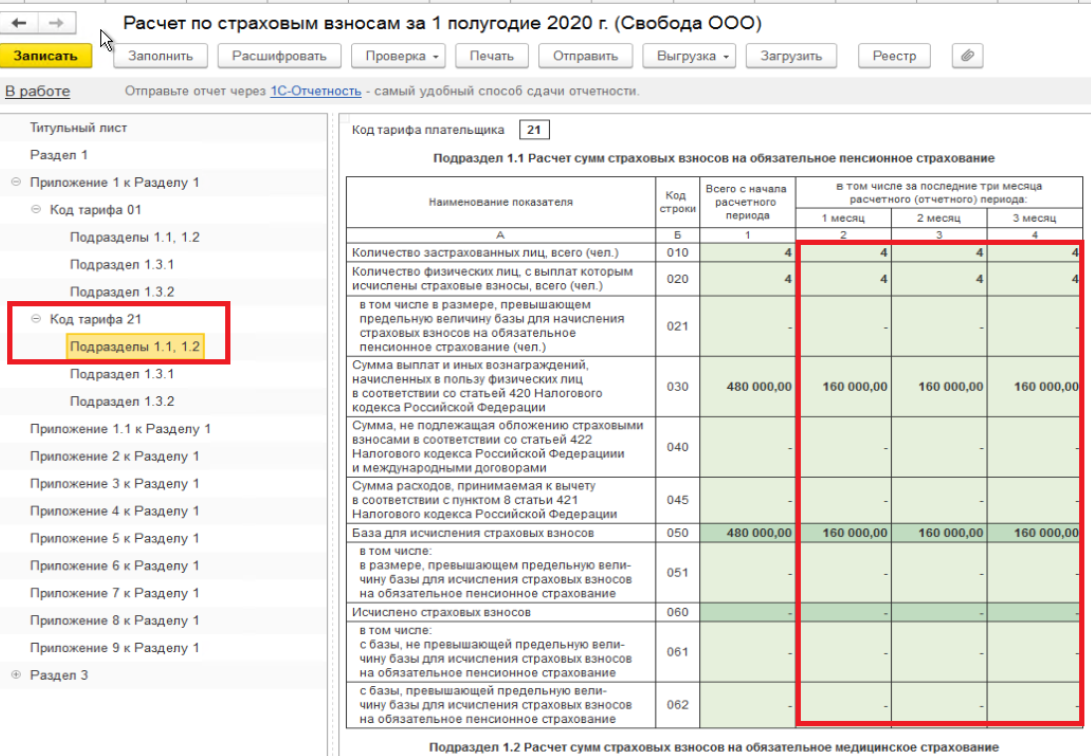The height and width of the screenshot is (756, 1091).
Task: Open Приложение 9 к Разделу 1
Action: (x=114, y=648)
